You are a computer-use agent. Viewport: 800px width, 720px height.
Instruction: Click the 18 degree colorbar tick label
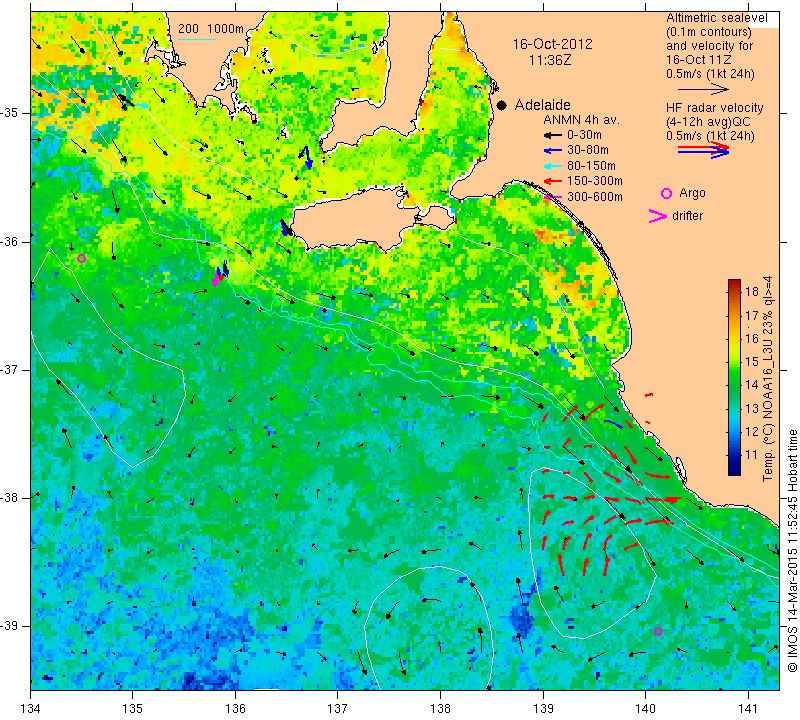(x=752, y=291)
